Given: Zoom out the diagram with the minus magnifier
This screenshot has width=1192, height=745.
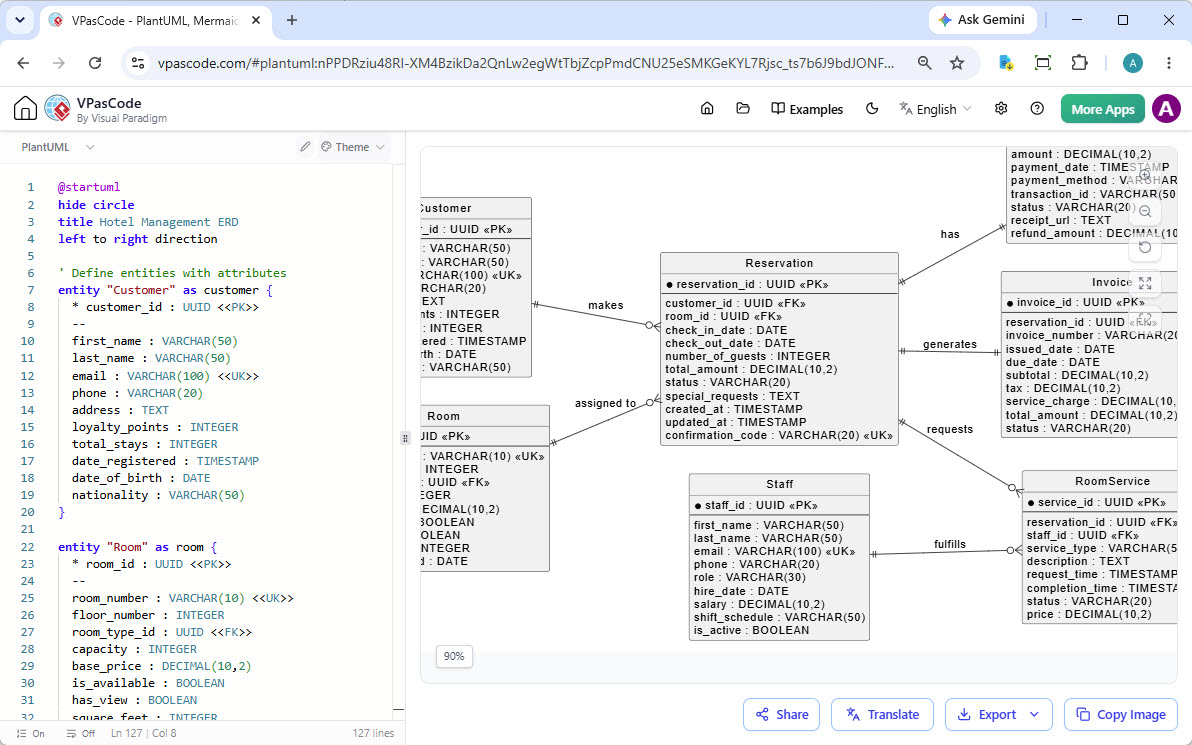Looking at the screenshot, I should click(x=1145, y=211).
